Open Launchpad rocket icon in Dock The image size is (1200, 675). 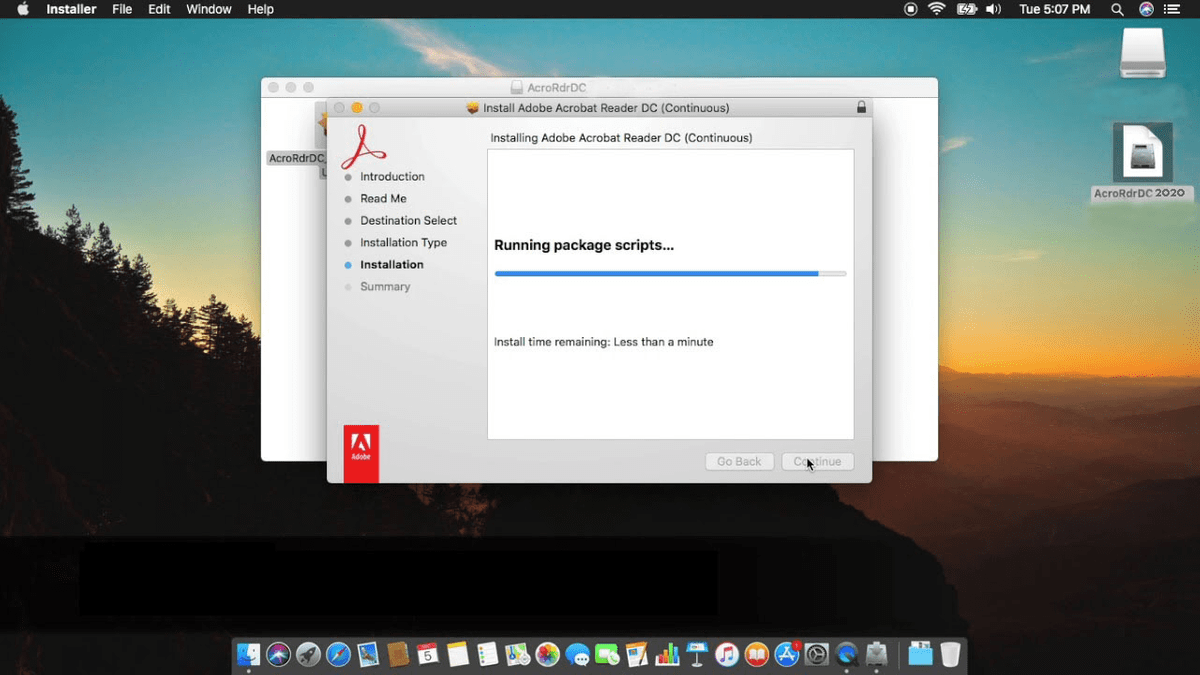(x=308, y=654)
